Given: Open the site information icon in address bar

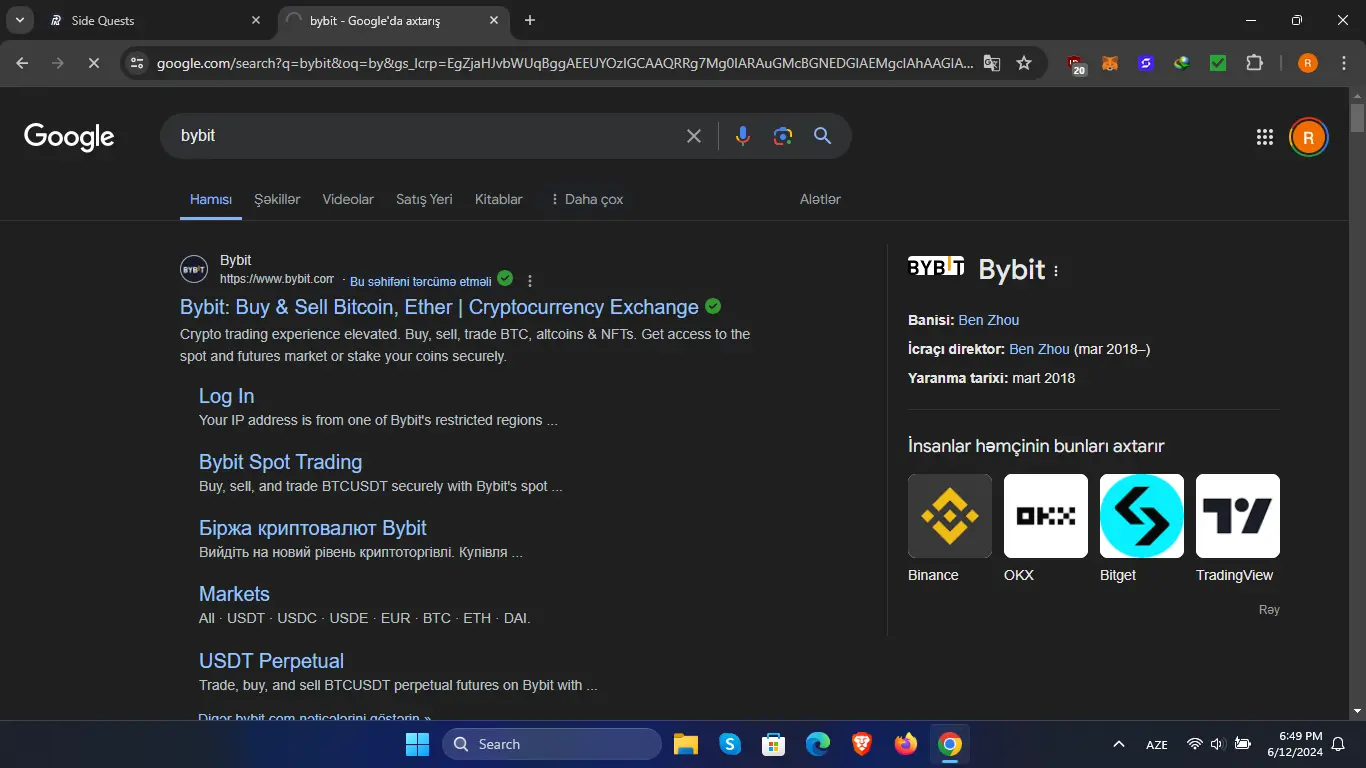Looking at the screenshot, I should pos(138,63).
